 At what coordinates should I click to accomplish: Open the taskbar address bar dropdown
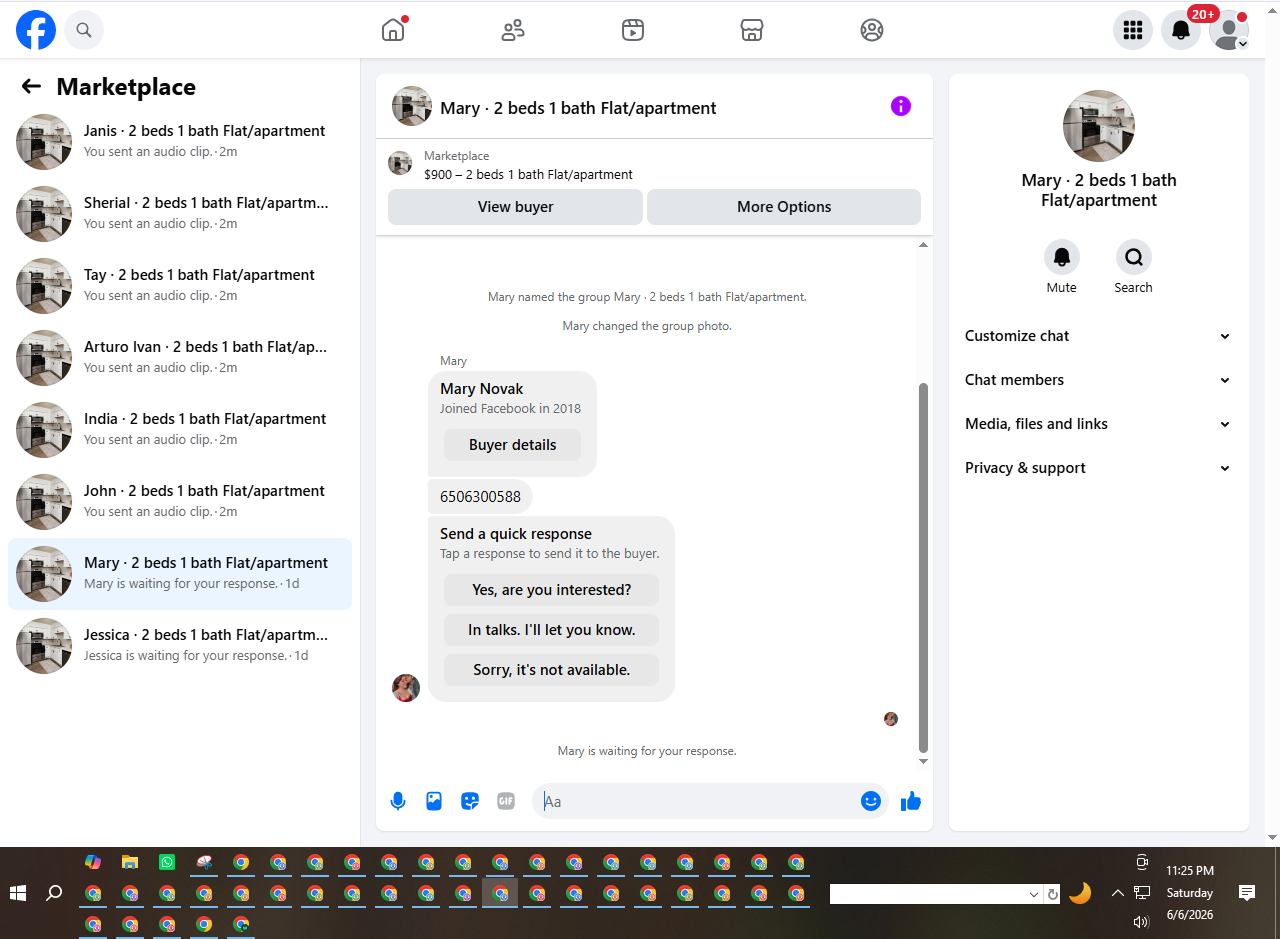[1034, 894]
